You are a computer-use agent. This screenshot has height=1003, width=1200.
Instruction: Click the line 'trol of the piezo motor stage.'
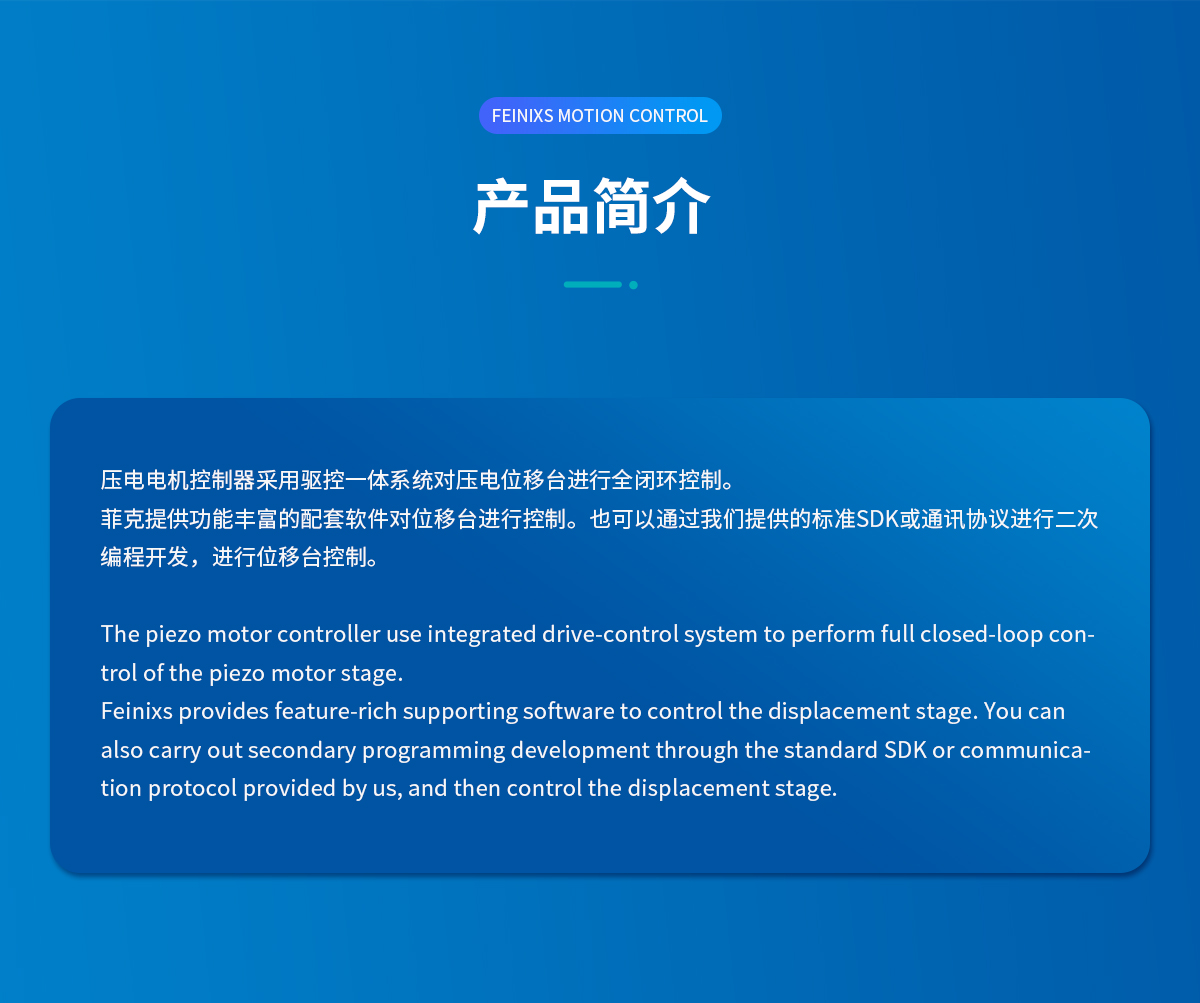point(252,673)
